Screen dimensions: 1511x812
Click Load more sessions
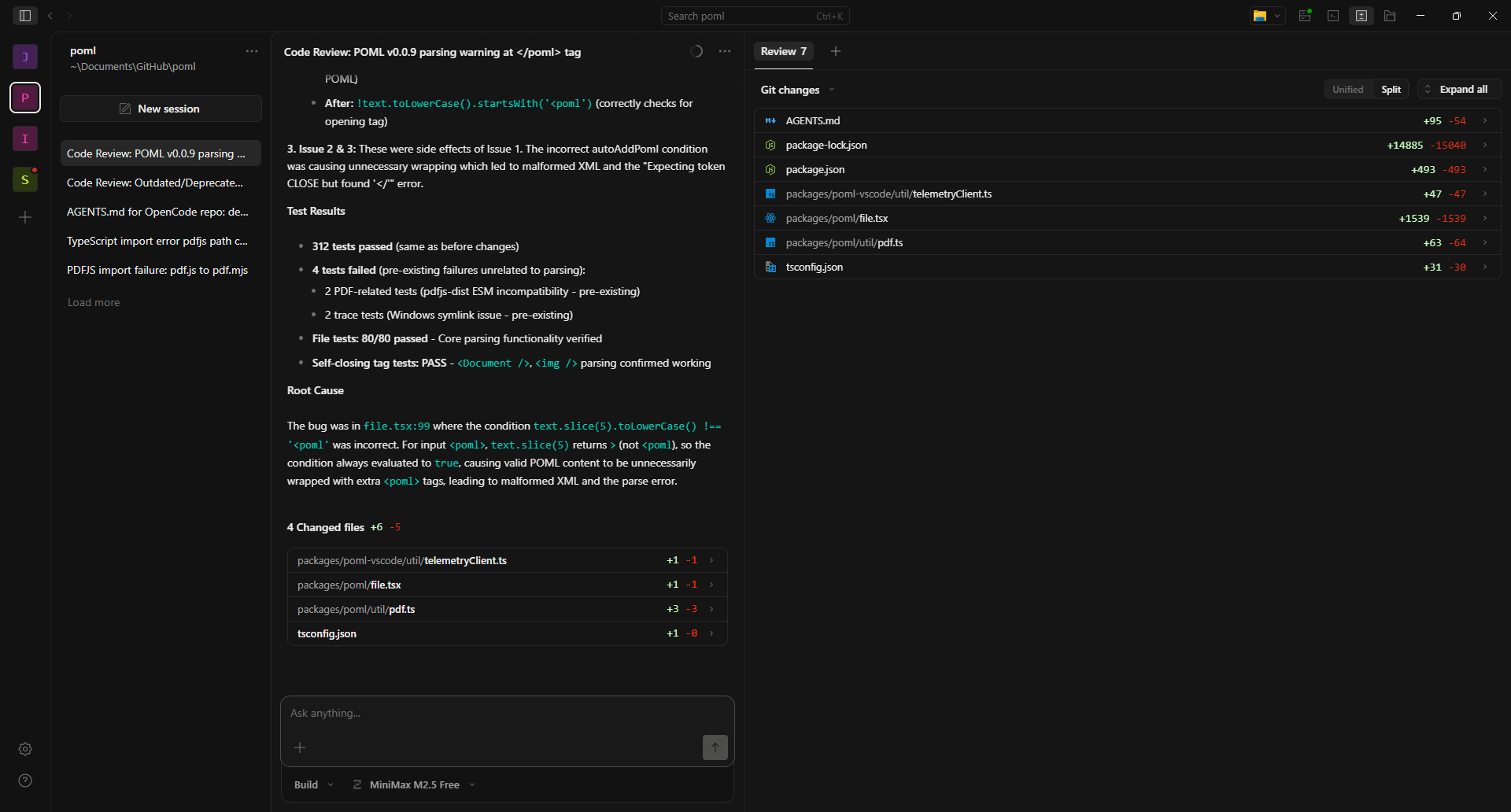pos(94,302)
